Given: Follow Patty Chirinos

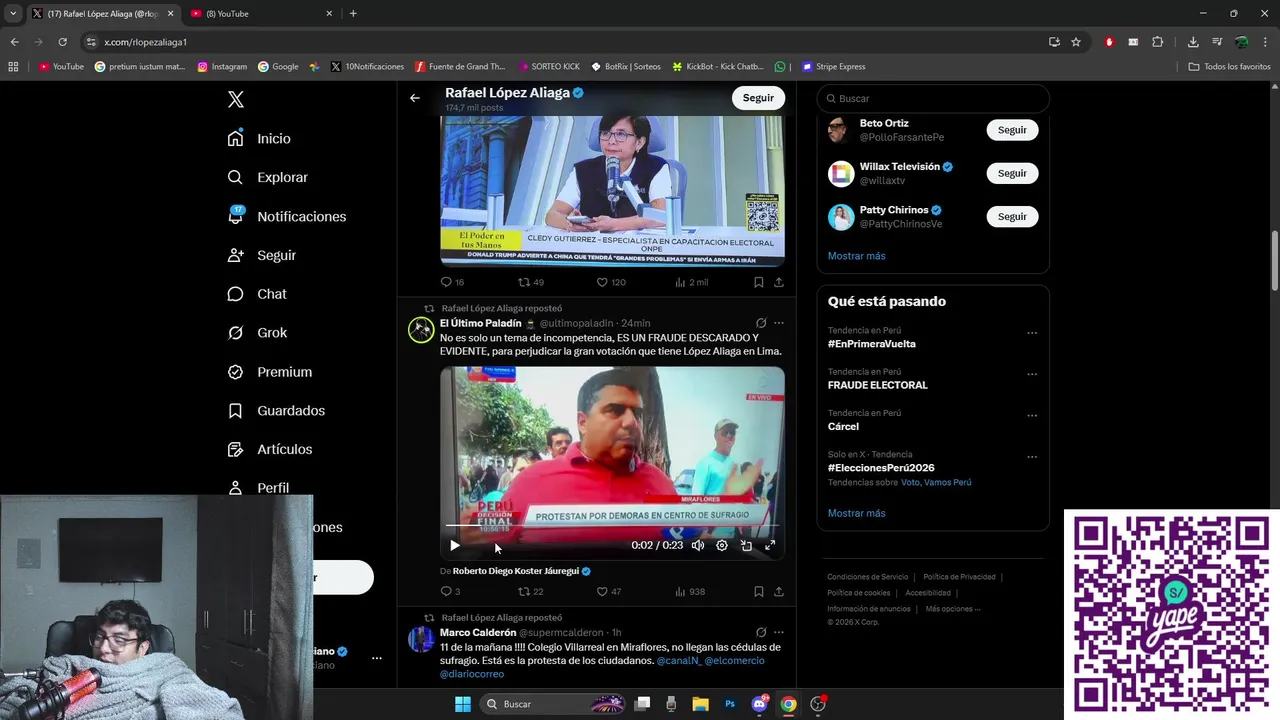Looking at the screenshot, I should tap(1012, 216).
